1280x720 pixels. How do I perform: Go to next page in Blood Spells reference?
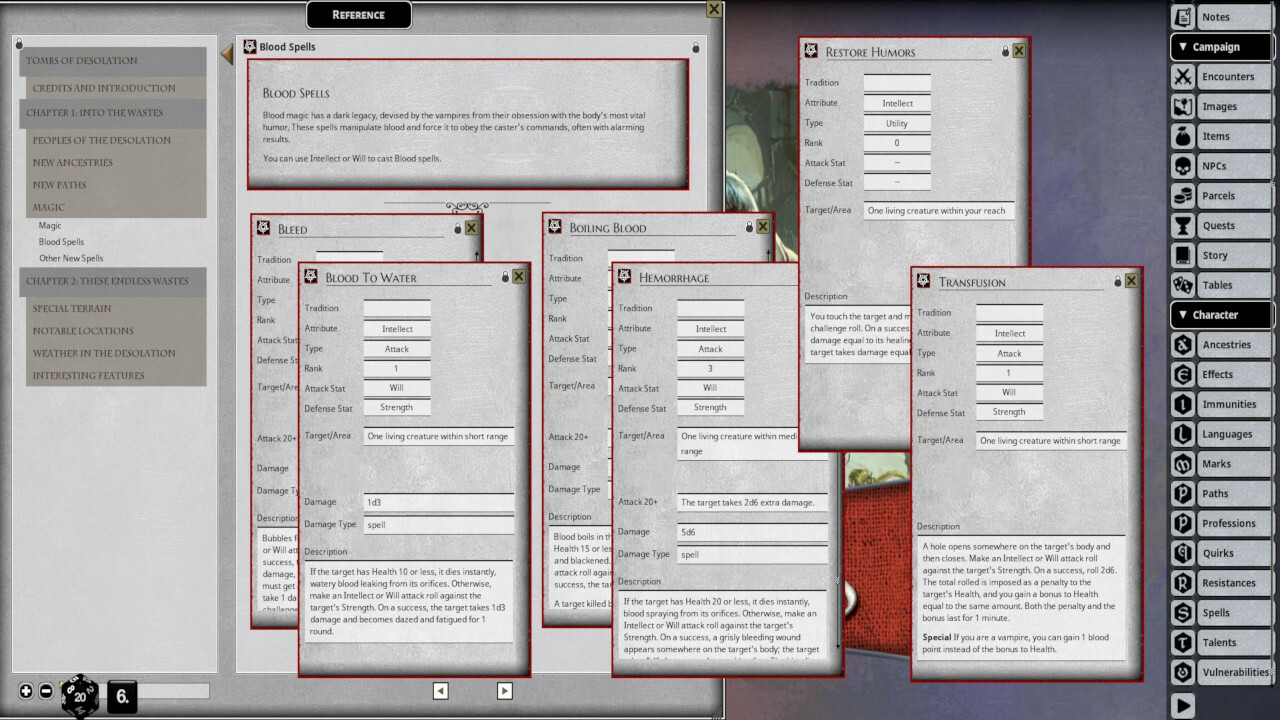click(505, 690)
